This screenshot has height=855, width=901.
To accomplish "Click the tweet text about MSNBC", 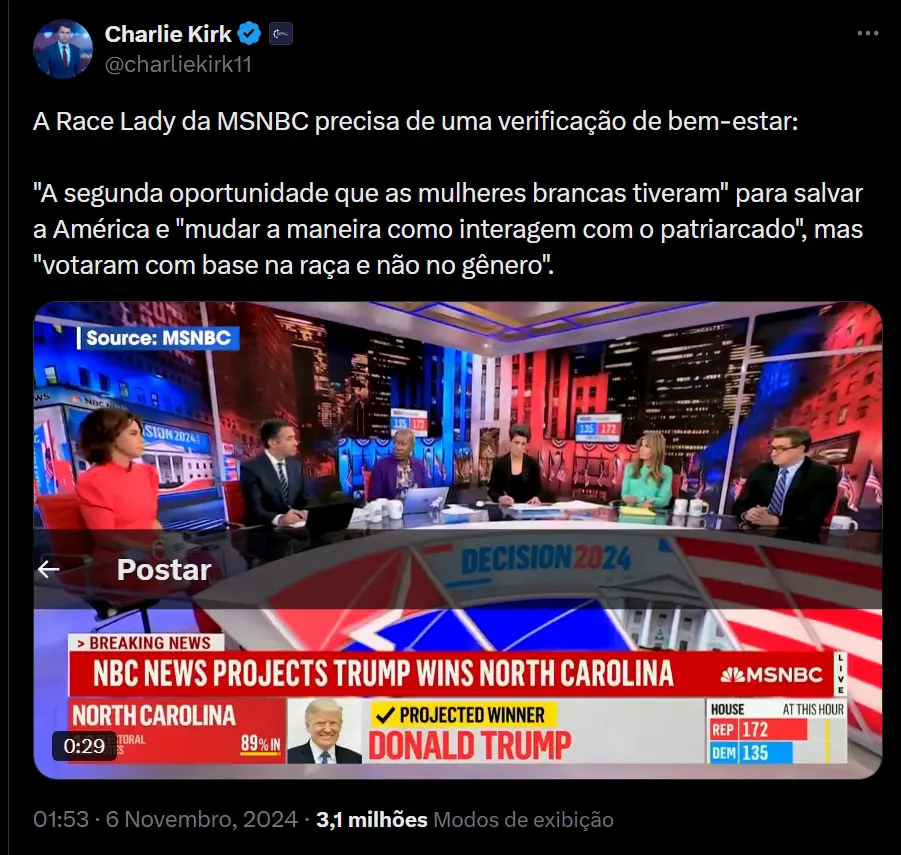I will pyautogui.click(x=448, y=194).
